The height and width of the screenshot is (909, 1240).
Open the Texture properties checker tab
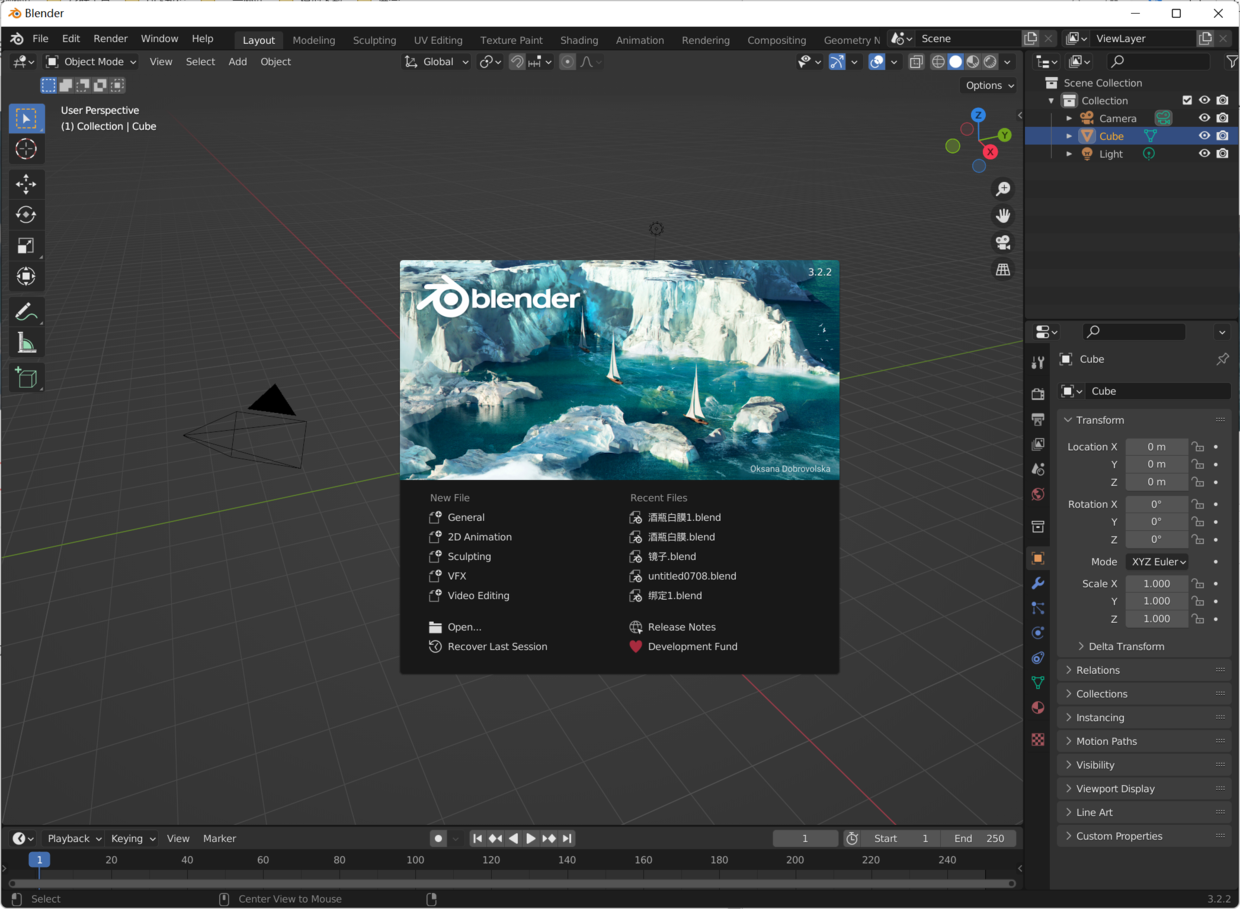(1037, 740)
